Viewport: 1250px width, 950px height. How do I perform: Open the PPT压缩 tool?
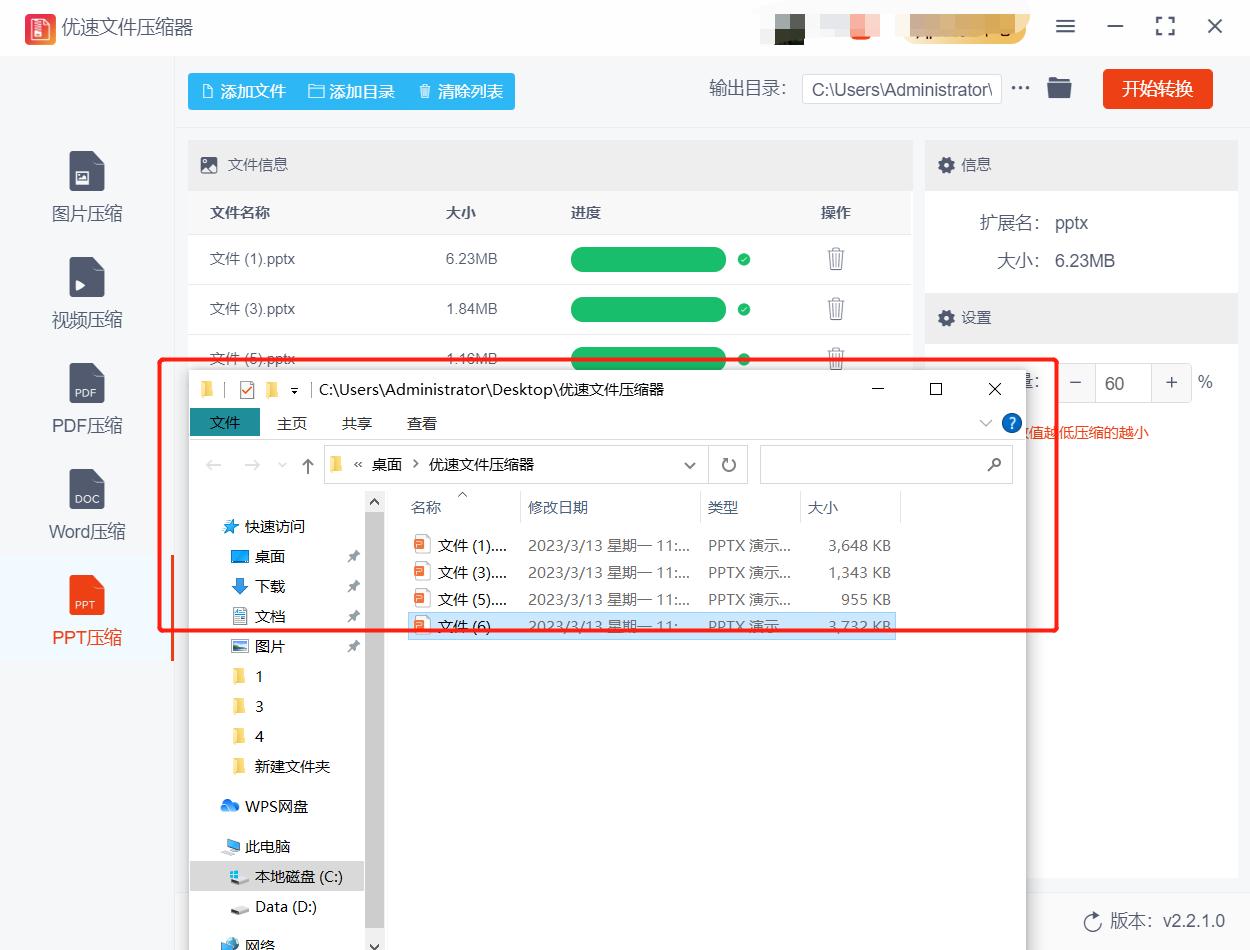point(86,611)
